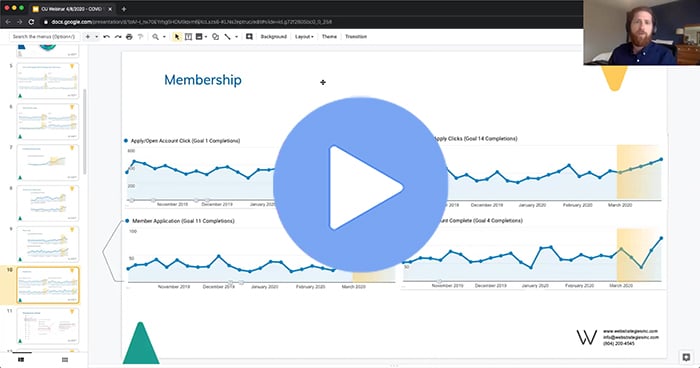Open the Layout dropdown

tap(304, 37)
